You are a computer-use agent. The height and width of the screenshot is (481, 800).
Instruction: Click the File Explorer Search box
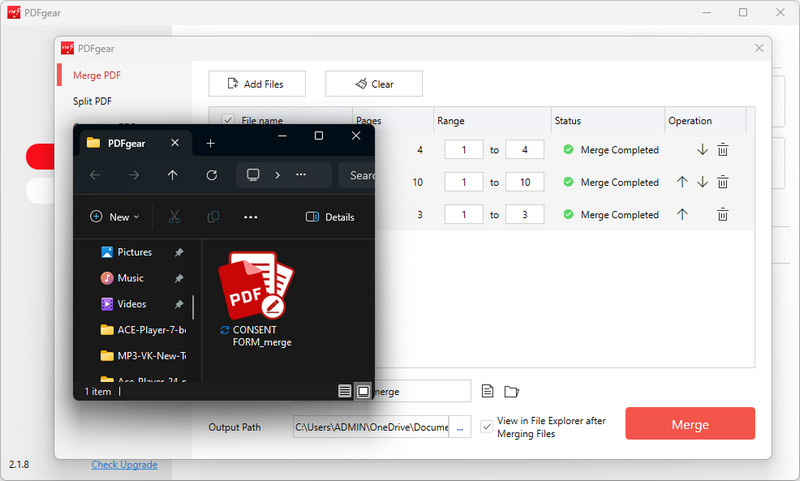[357, 175]
